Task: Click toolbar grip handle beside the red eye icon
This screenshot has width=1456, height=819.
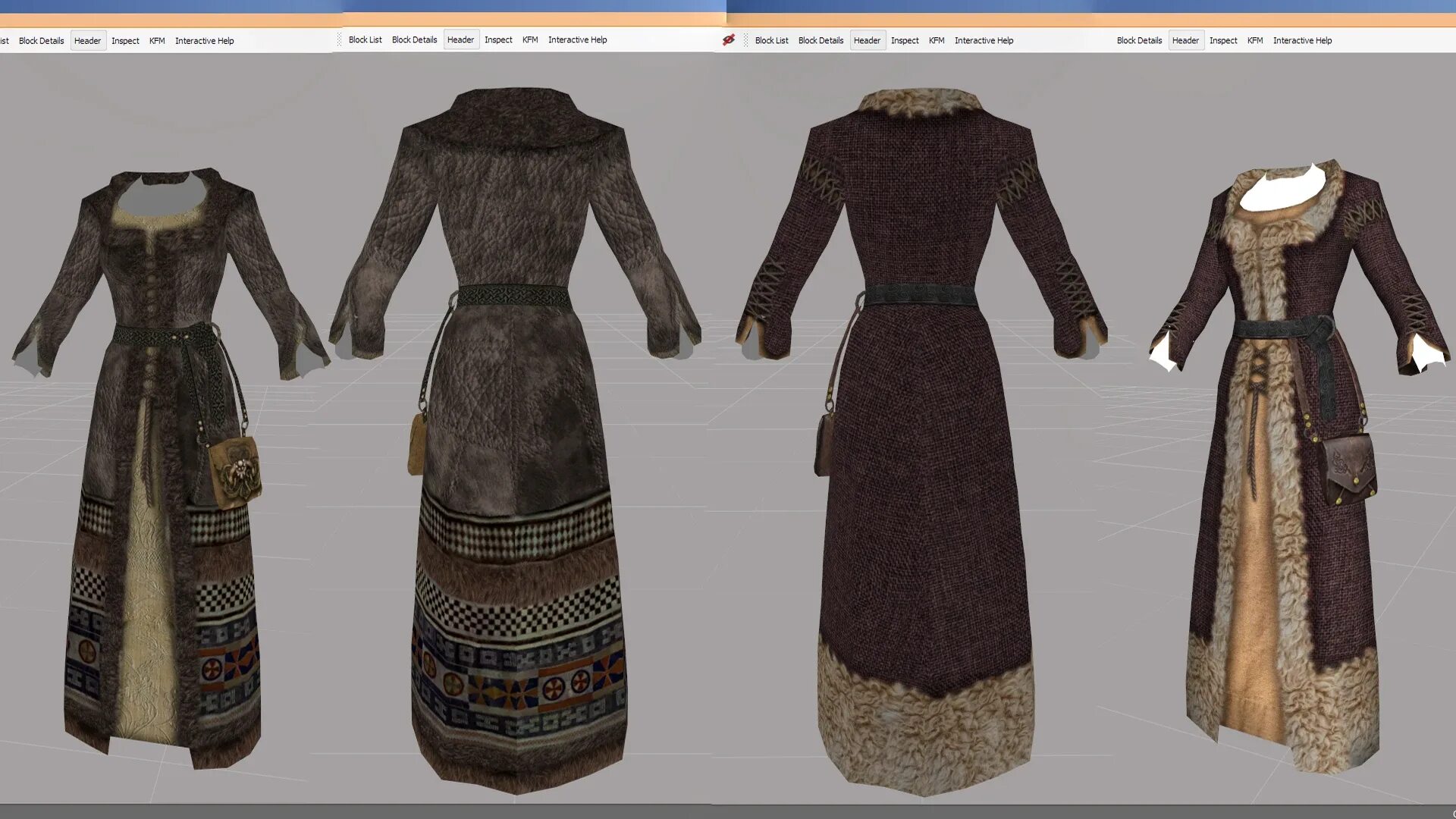Action: pos(745,40)
